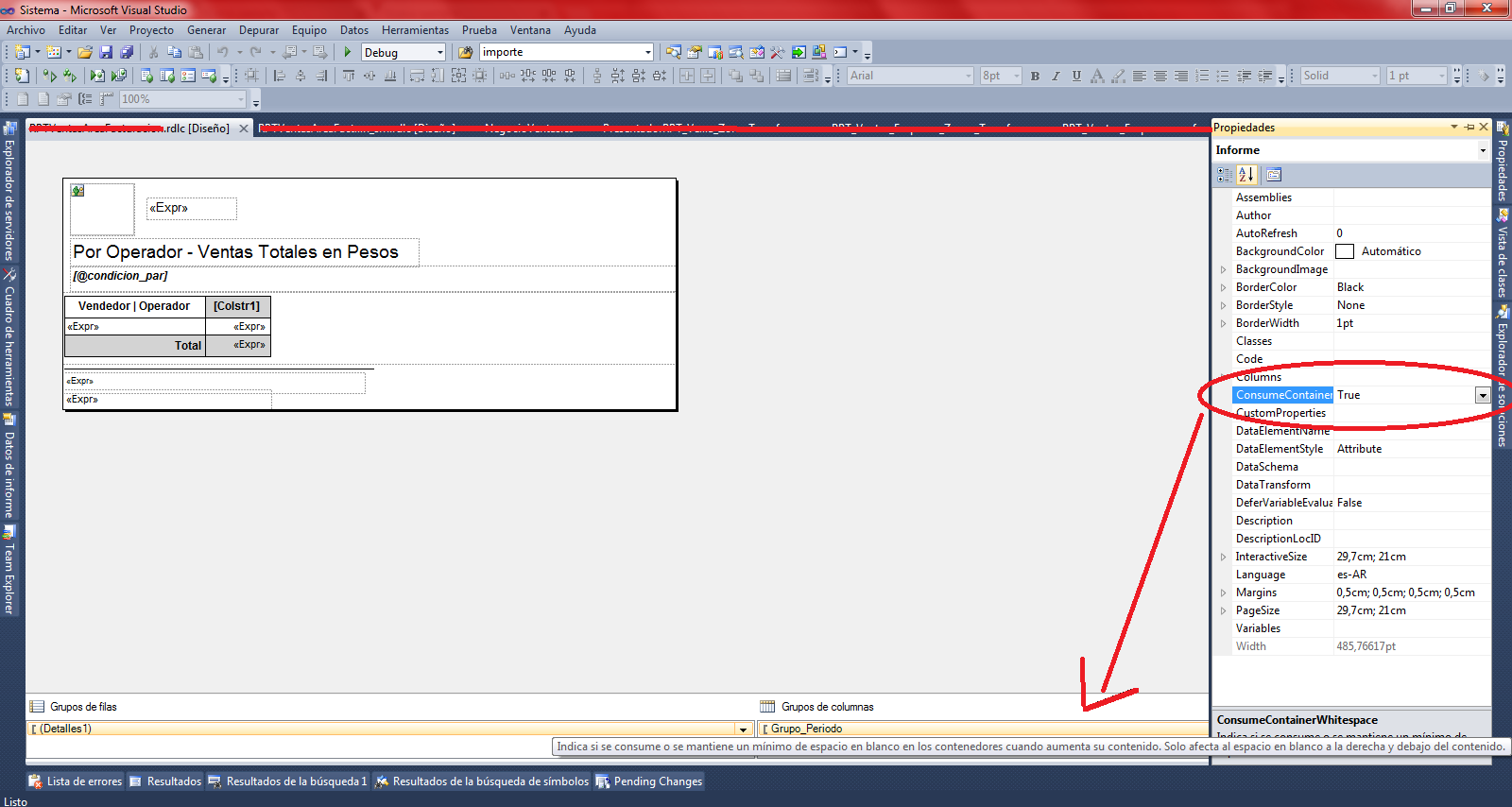Click the Grupos de filas grid icon
This screenshot has height=807, width=1512.
37,706
